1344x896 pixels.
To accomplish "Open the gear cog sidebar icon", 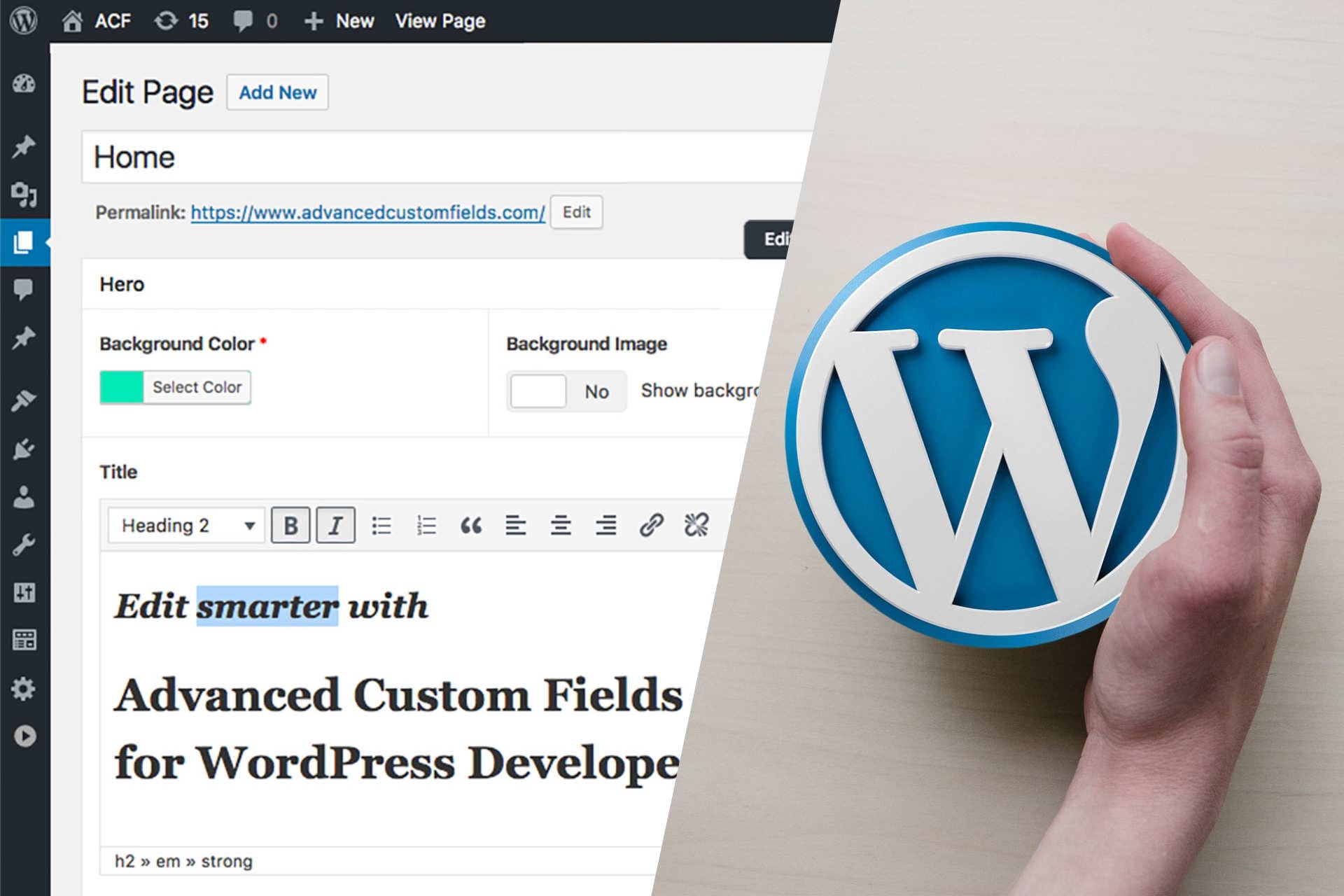I will tap(24, 689).
